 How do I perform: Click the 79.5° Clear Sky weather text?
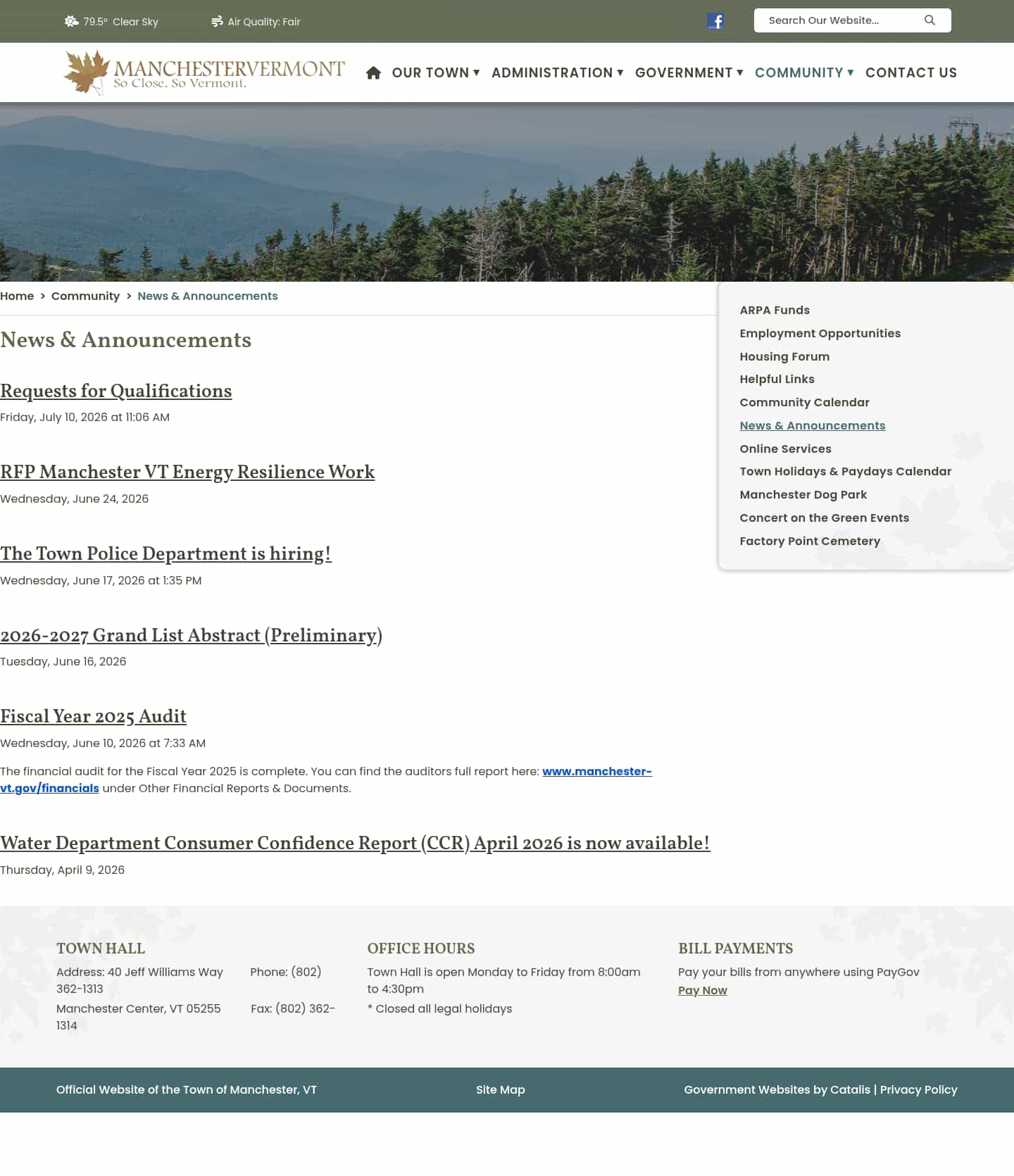[x=120, y=22]
